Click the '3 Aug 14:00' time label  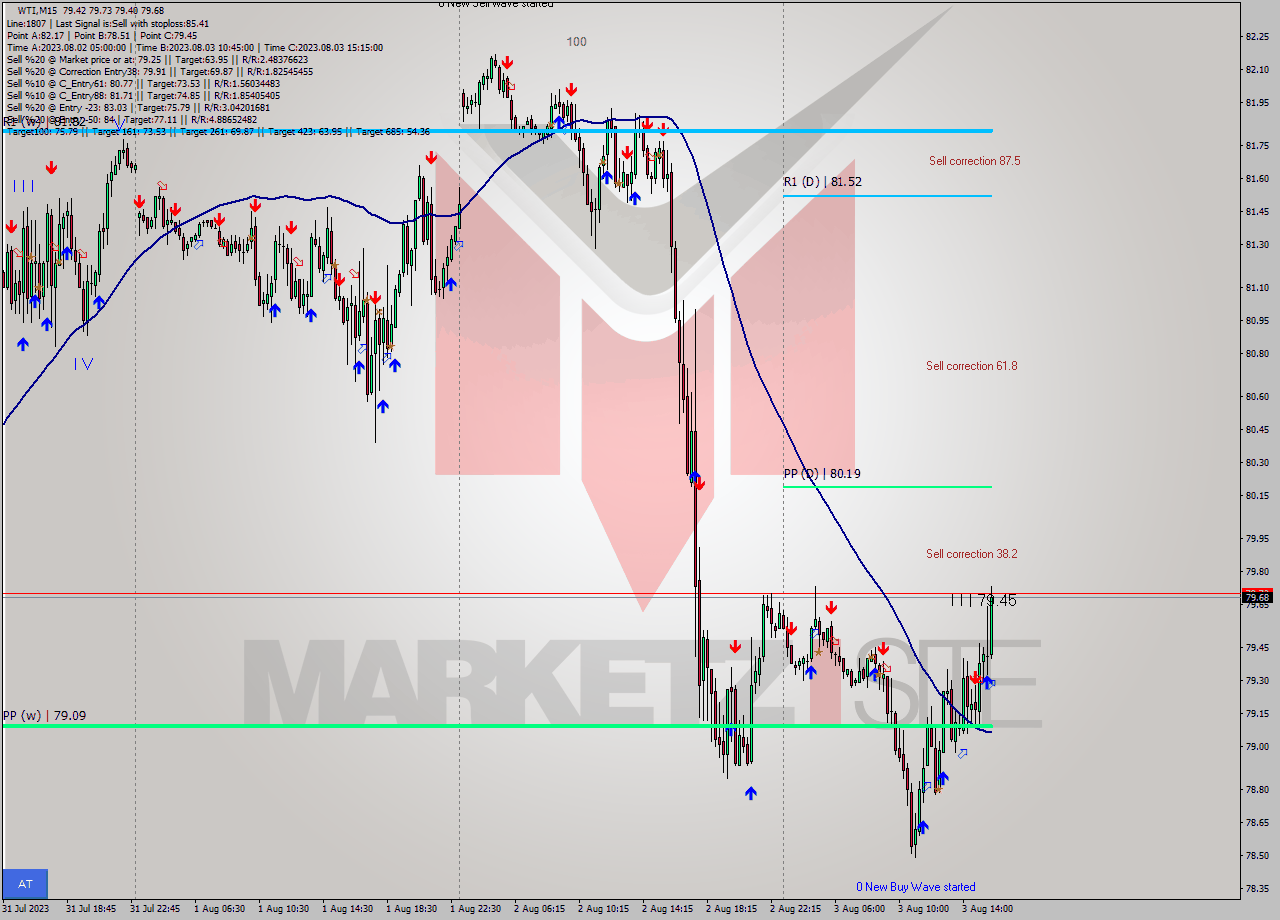(987, 909)
